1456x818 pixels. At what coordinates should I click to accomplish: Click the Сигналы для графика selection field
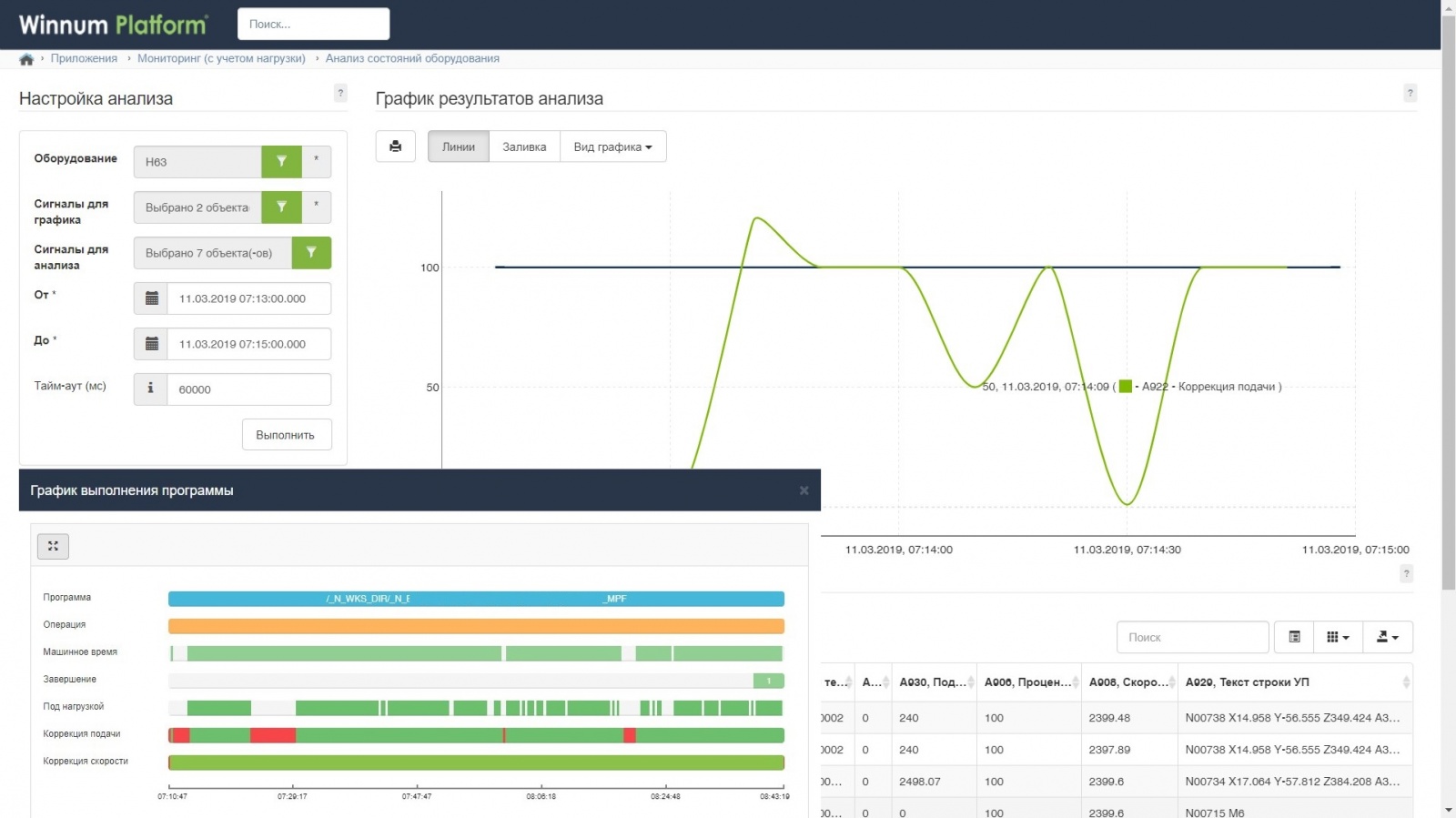197,207
